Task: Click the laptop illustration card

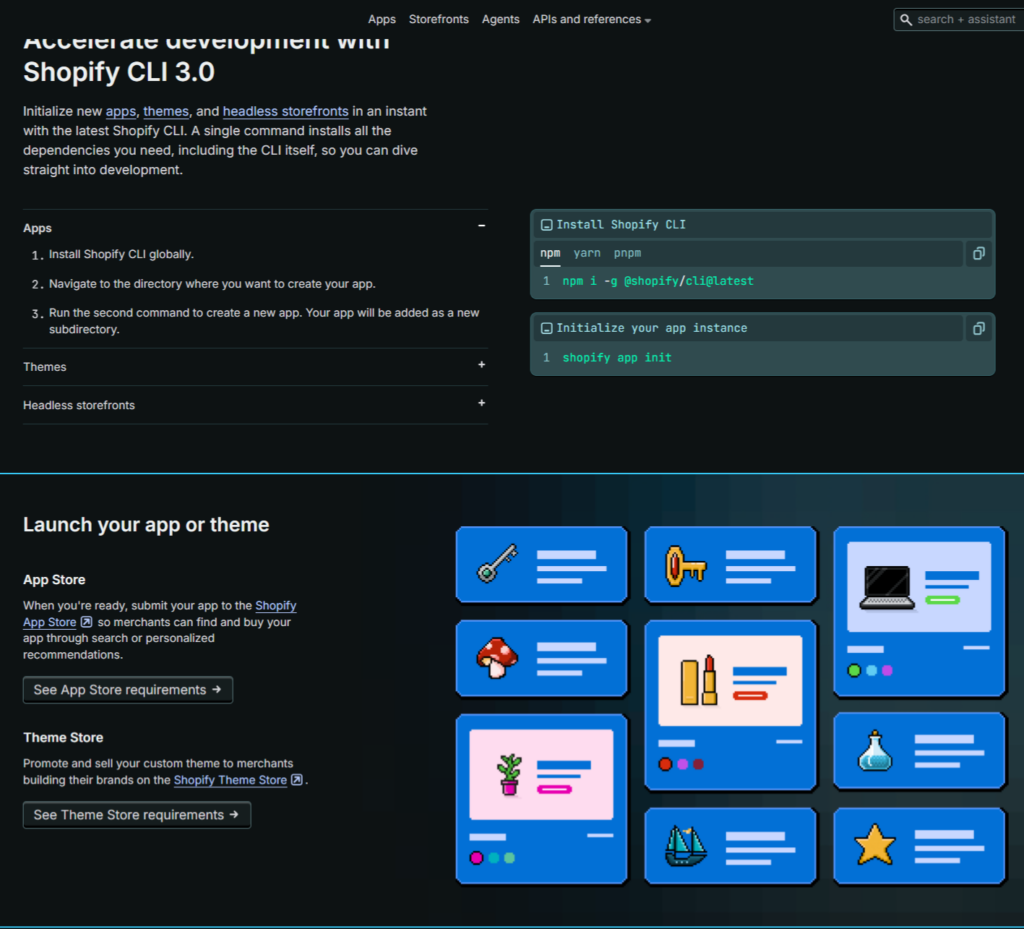Action: click(x=919, y=612)
